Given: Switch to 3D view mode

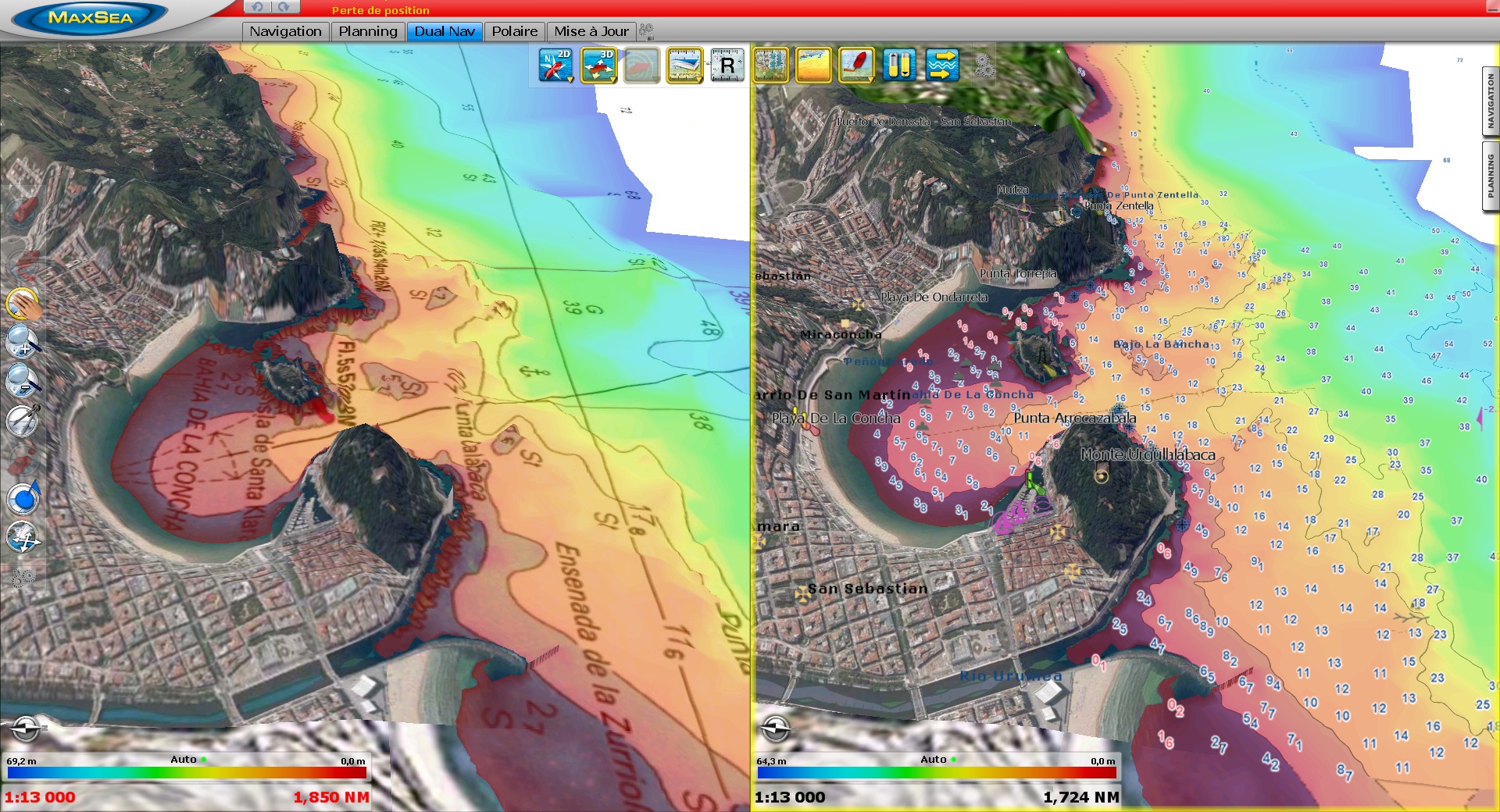Looking at the screenshot, I should [x=598, y=64].
